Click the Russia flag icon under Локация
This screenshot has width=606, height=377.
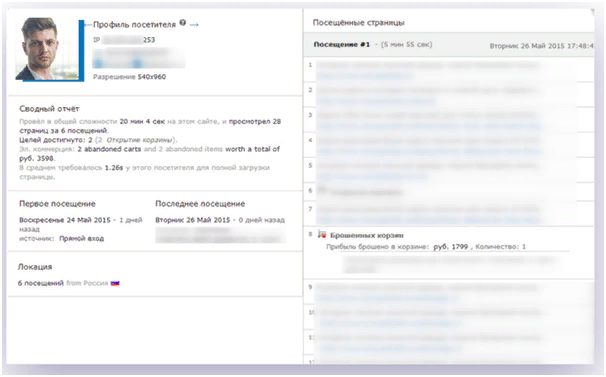click(x=115, y=283)
